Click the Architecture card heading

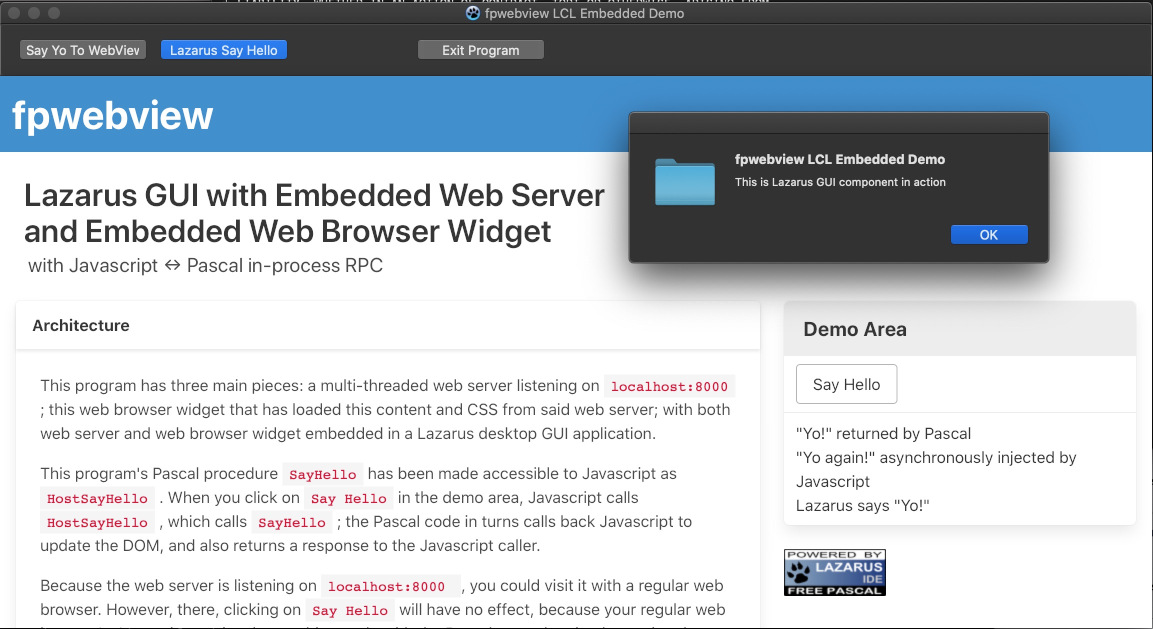(81, 325)
